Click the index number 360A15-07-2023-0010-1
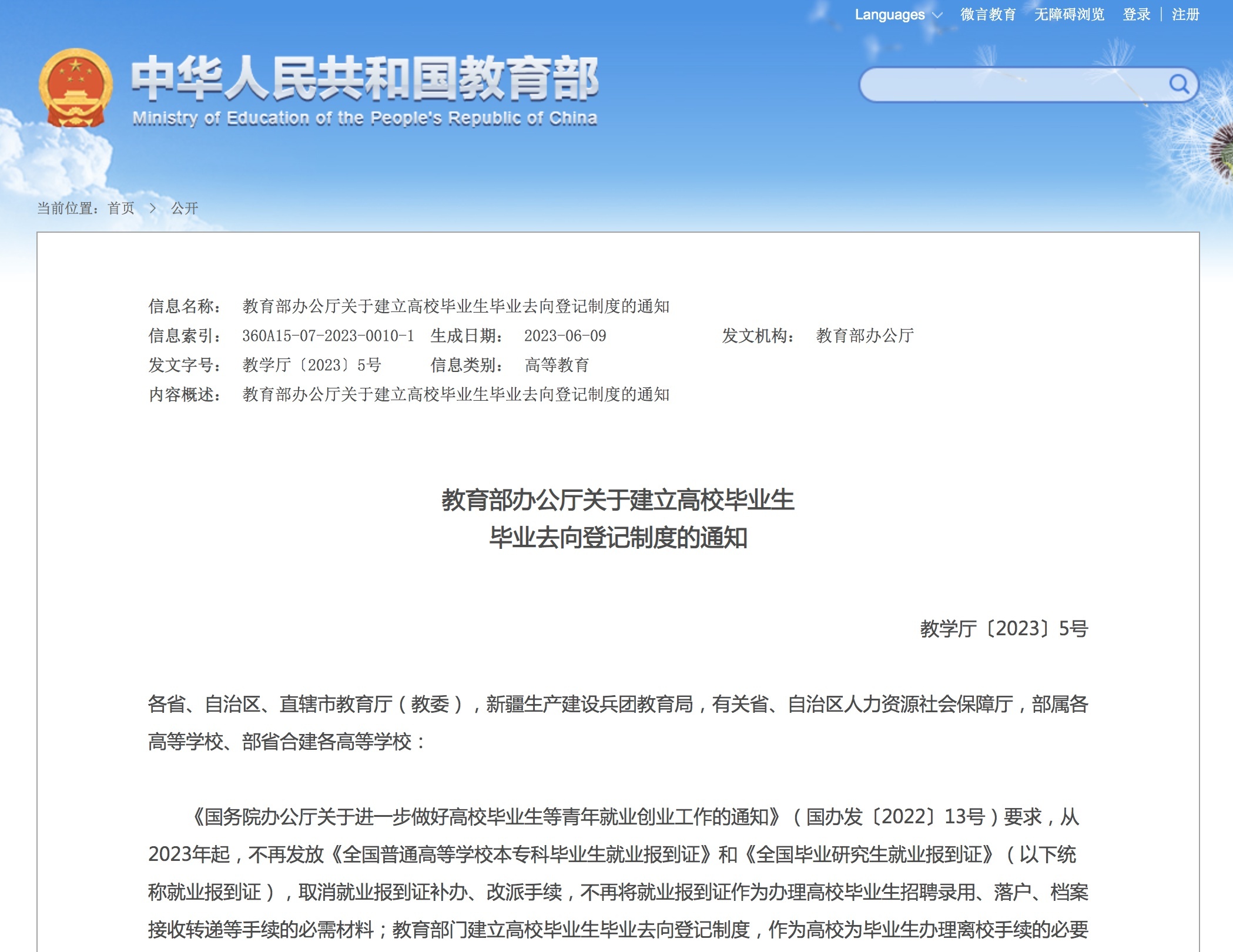This screenshot has width=1233, height=952. tap(328, 336)
